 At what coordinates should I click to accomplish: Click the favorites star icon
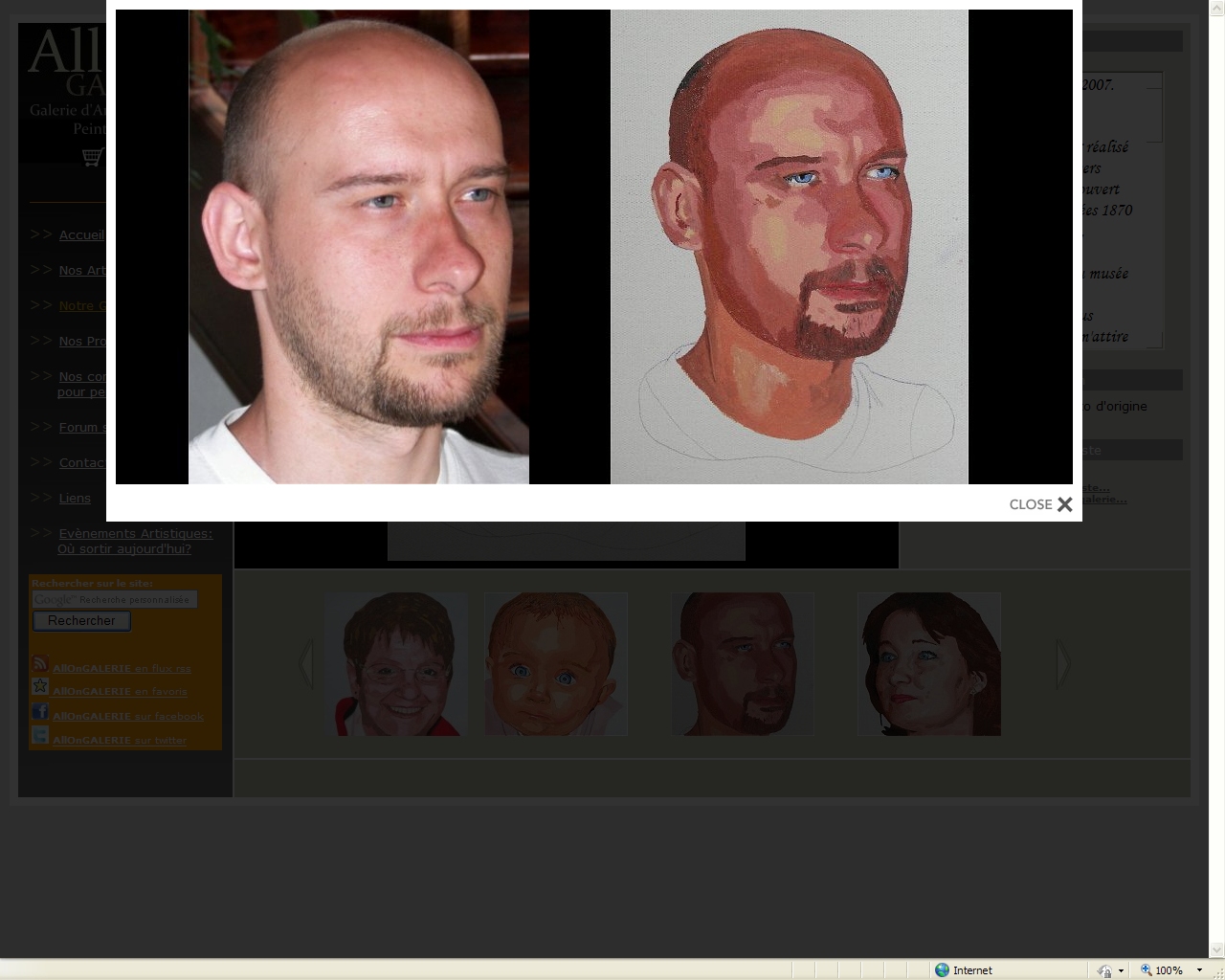pyautogui.click(x=40, y=687)
